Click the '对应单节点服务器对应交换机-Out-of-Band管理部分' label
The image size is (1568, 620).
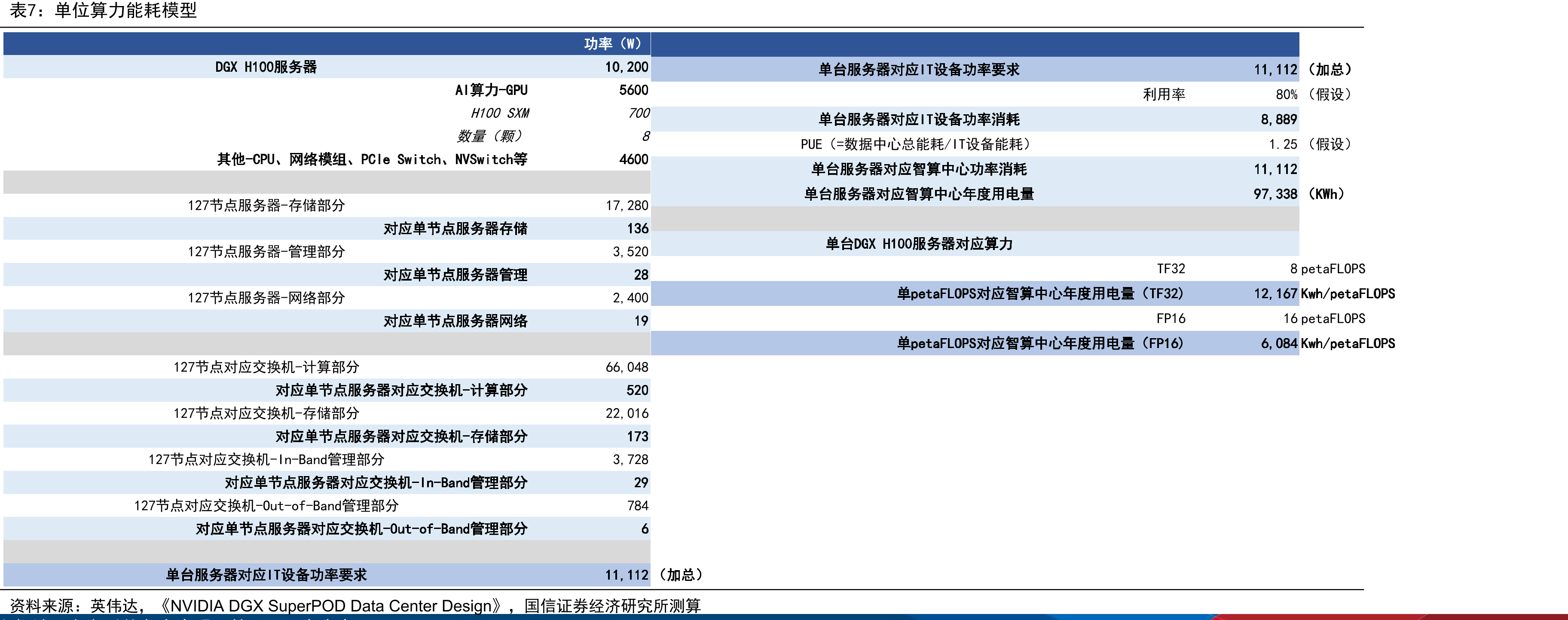point(361,529)
